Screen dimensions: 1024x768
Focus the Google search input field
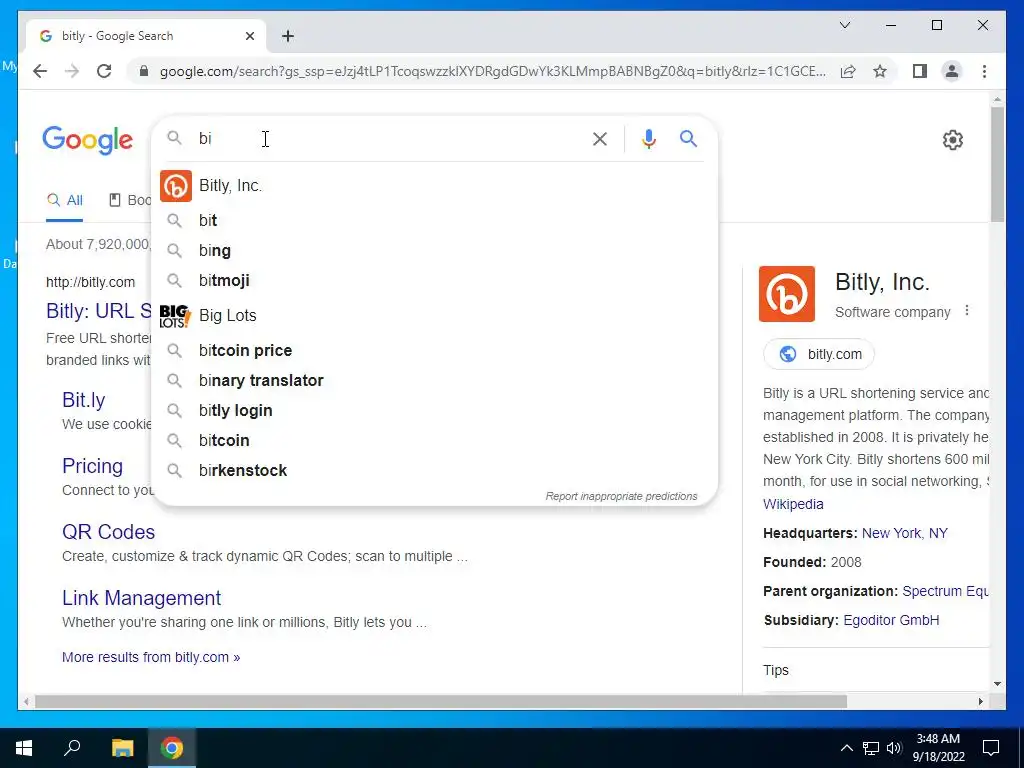click(x=389, y=138)
